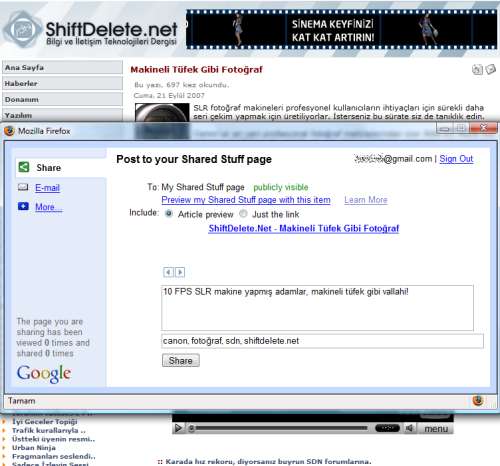
Task: Open the Donanım menu item
Action: tap(62, 99)
